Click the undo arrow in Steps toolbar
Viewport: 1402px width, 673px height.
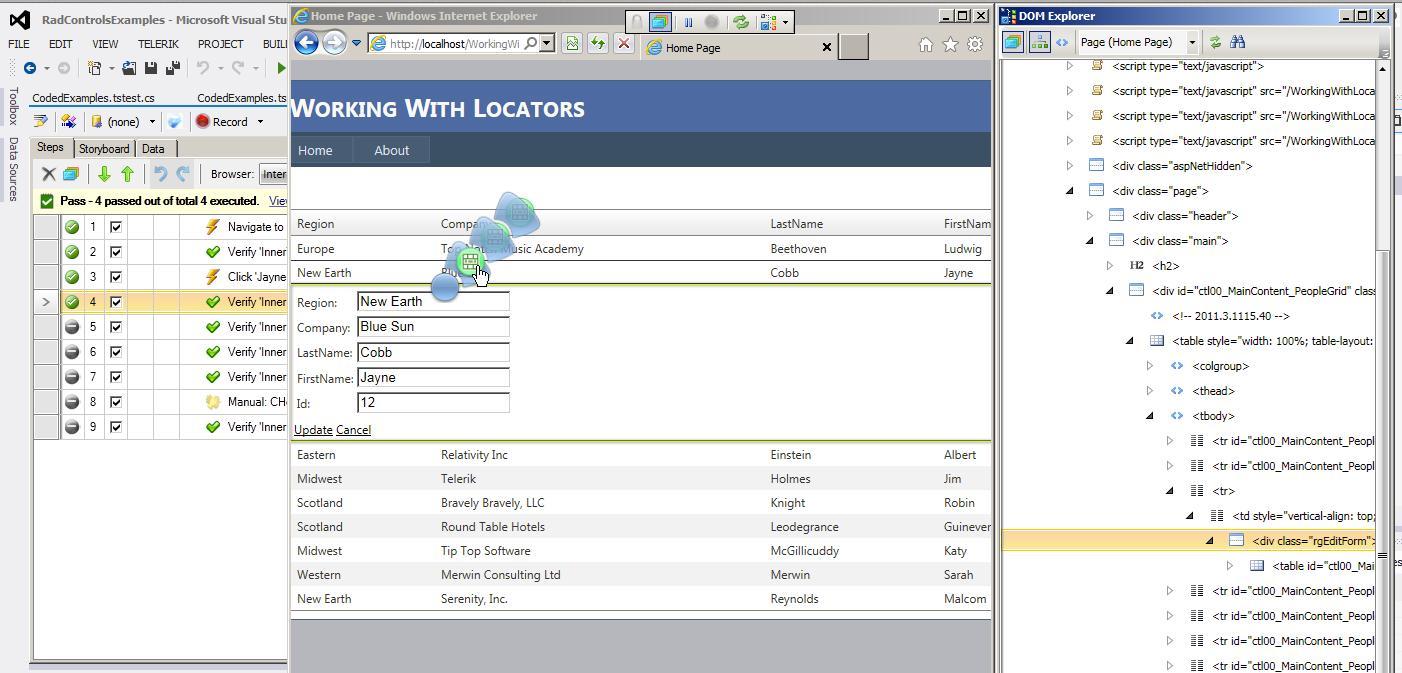(x=160, y=174)
